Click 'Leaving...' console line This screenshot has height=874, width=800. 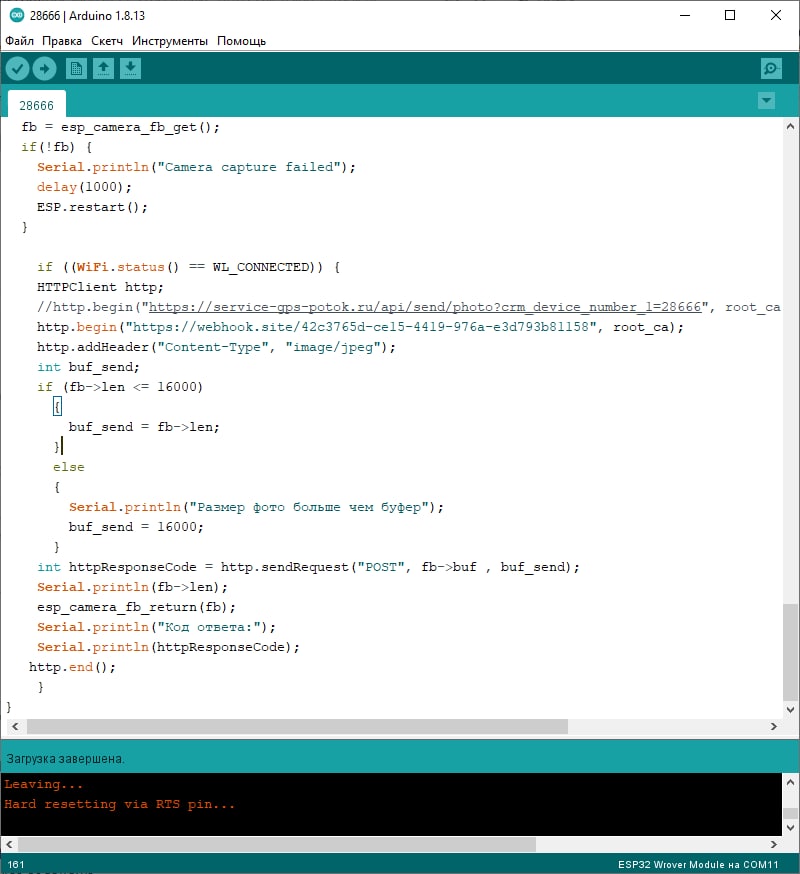[43, 784]
